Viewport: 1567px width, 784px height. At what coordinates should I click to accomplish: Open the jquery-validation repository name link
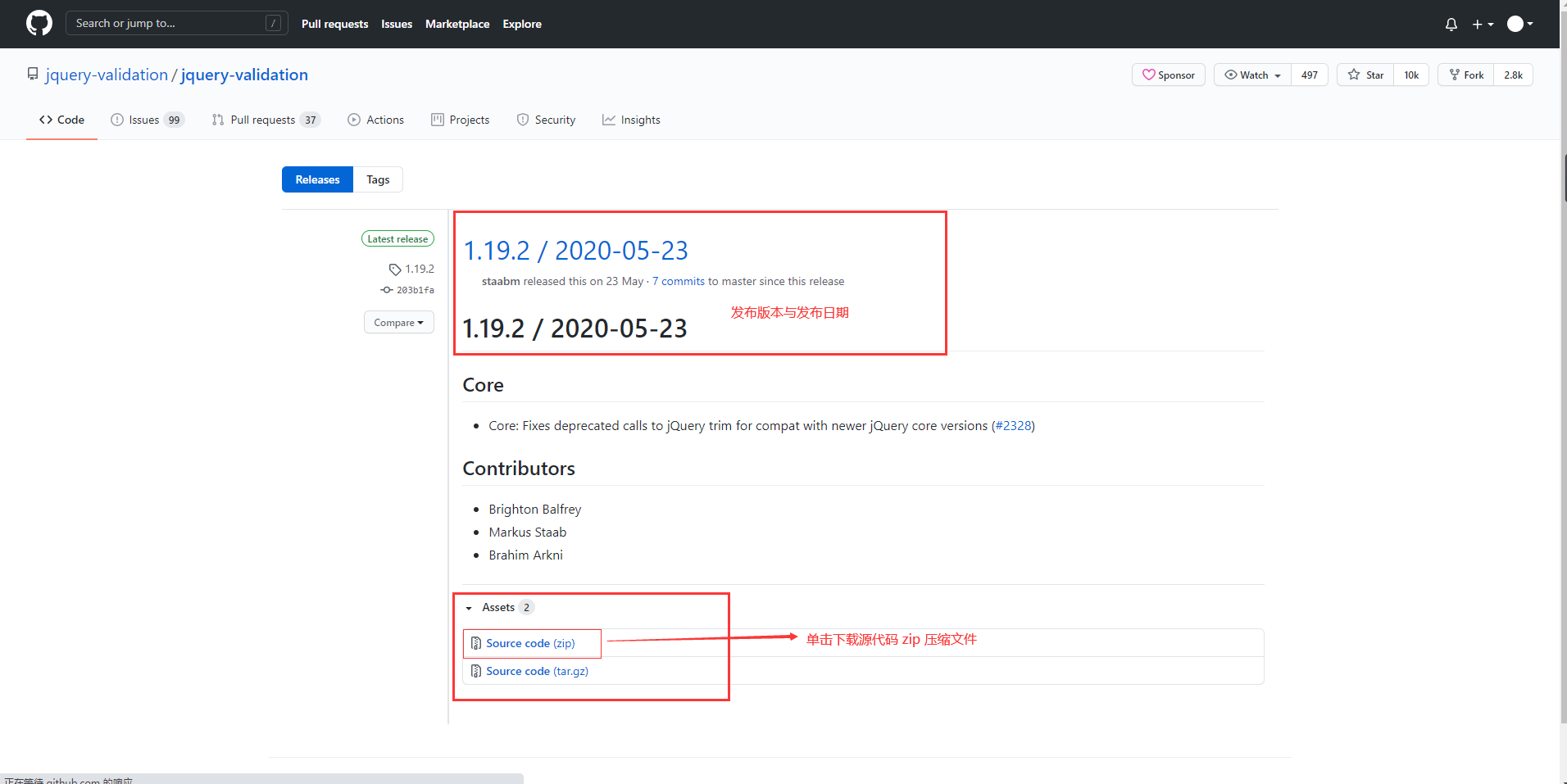(x=244, y=75)
